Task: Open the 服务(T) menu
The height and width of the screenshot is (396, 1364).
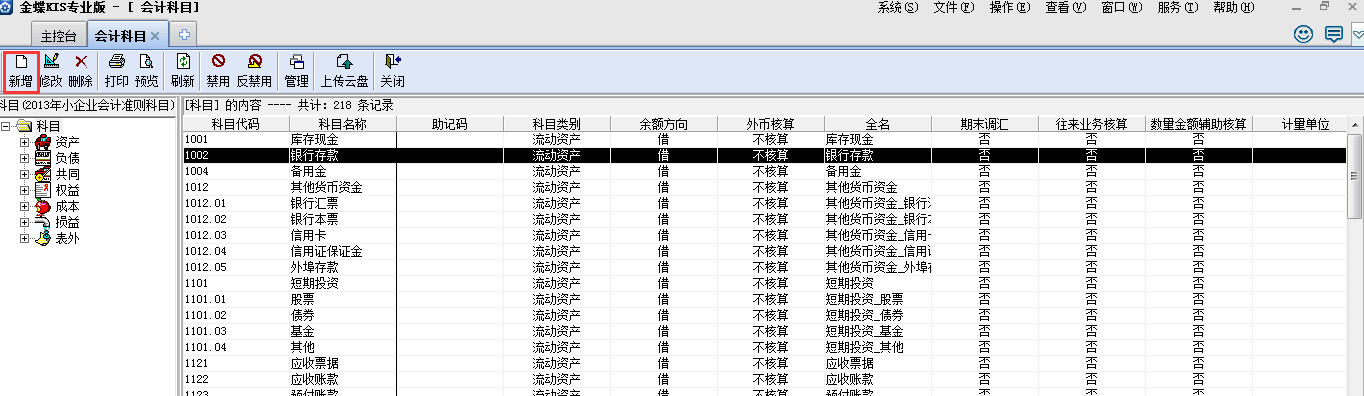Action: click(1177, 8)
